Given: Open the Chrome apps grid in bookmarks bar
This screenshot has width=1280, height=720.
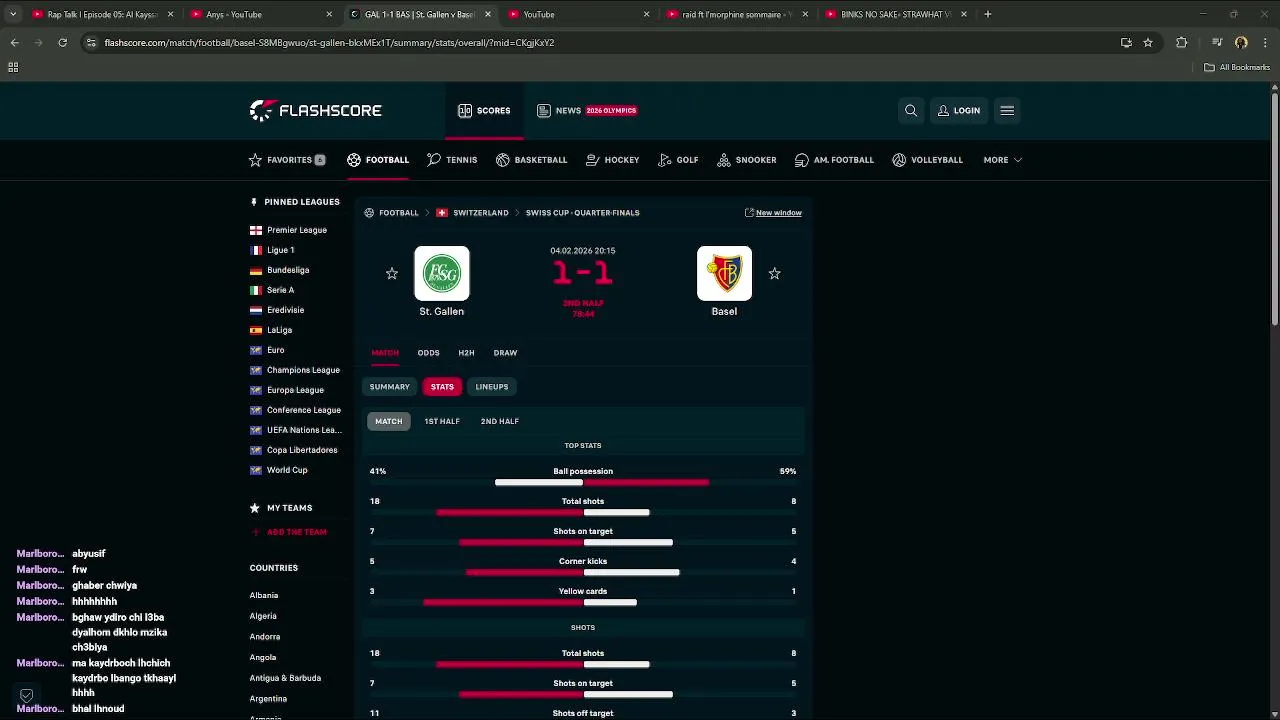Looking at the screenshot, I should click(13, 67).
